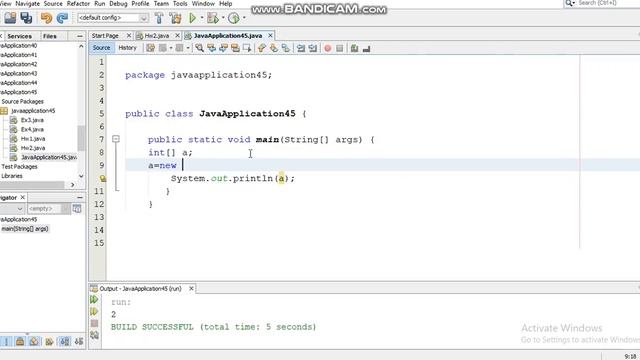Minimize the Projects panel group
The height and width of the screenshot is (360, 640).
[80, 36]
